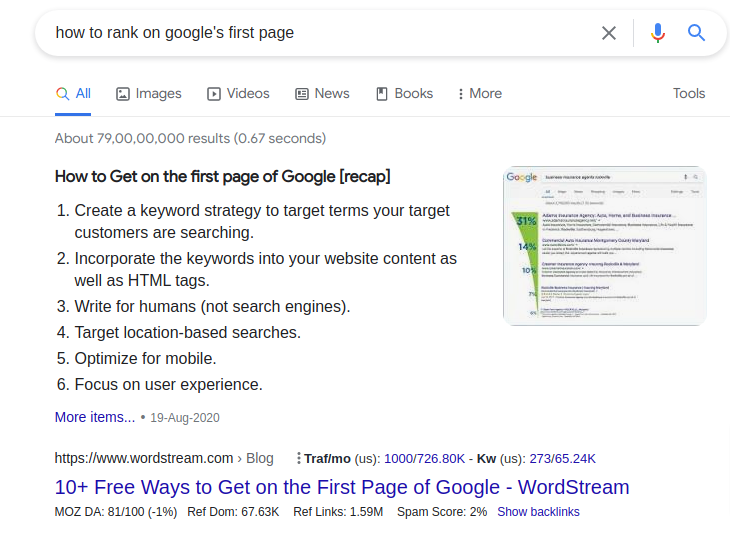Open the Books tab
This screenshot has width=730, height=533.
point(404,94)
